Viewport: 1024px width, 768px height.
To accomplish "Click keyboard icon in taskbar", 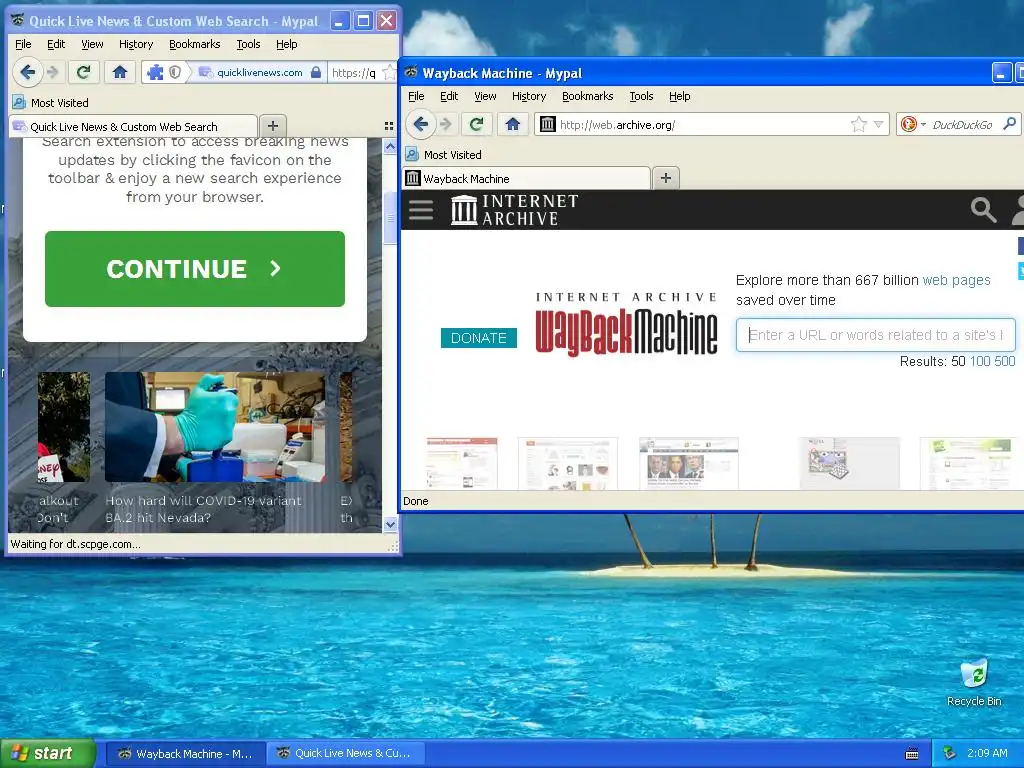I will point(912,754).
